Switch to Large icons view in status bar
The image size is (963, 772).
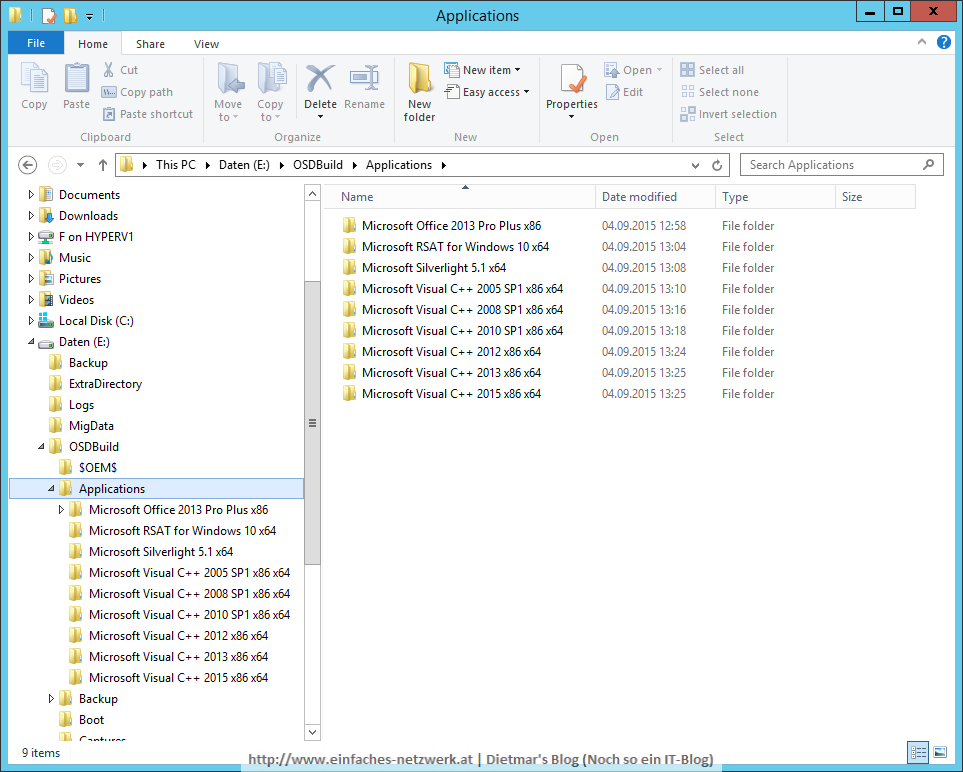pos(940,752)
